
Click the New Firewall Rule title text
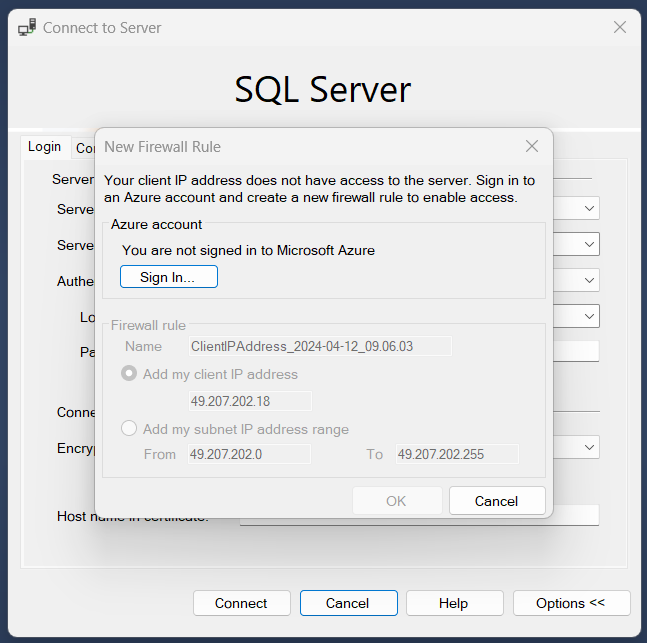tap(162, 147)
